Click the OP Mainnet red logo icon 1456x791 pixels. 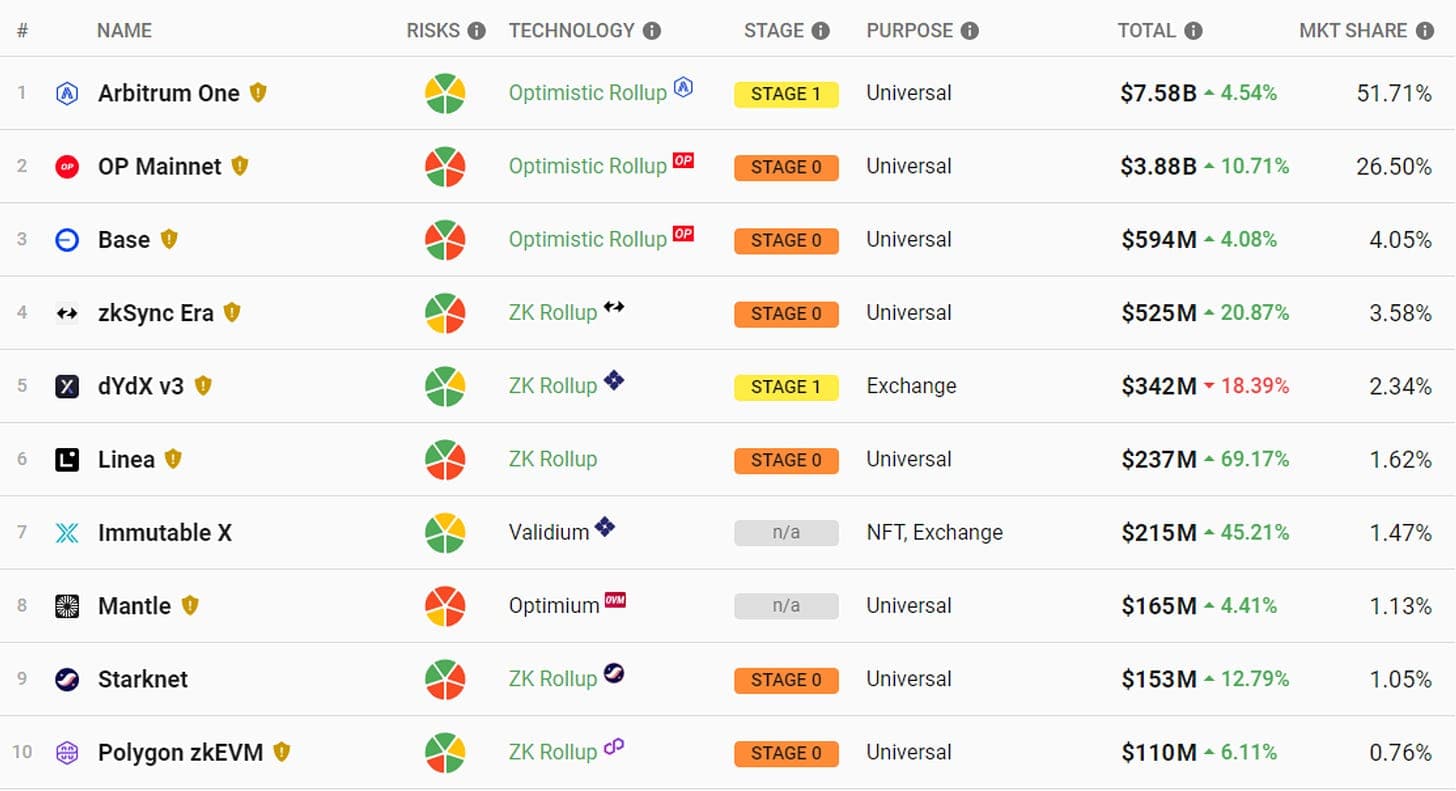point(67,167)
